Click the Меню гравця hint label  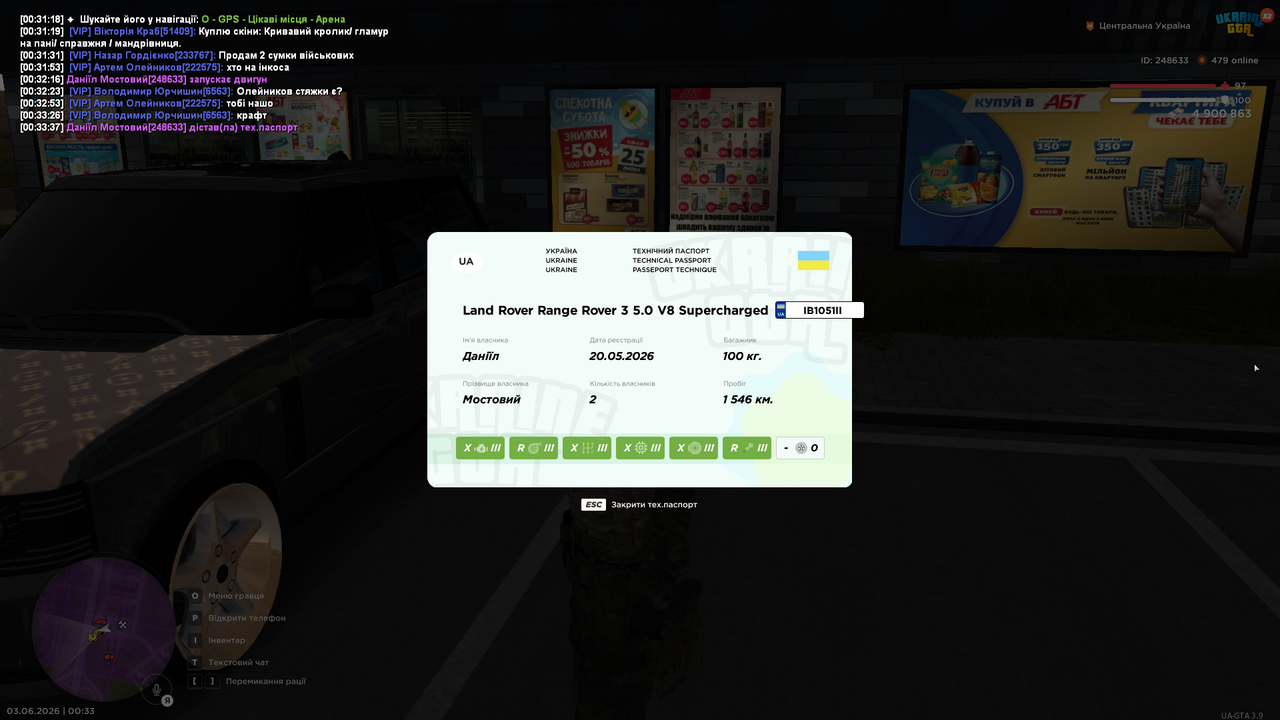click(x=236, y=596)
